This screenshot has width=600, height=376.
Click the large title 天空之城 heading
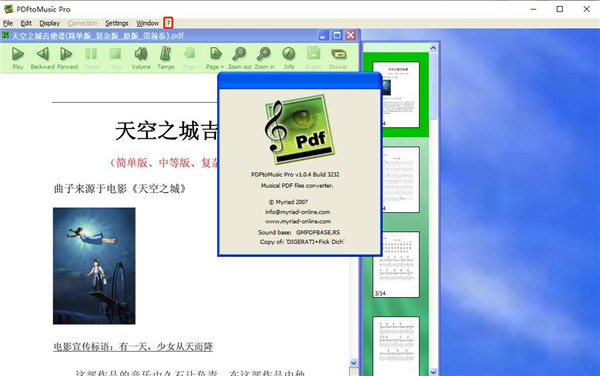(166, 130)
